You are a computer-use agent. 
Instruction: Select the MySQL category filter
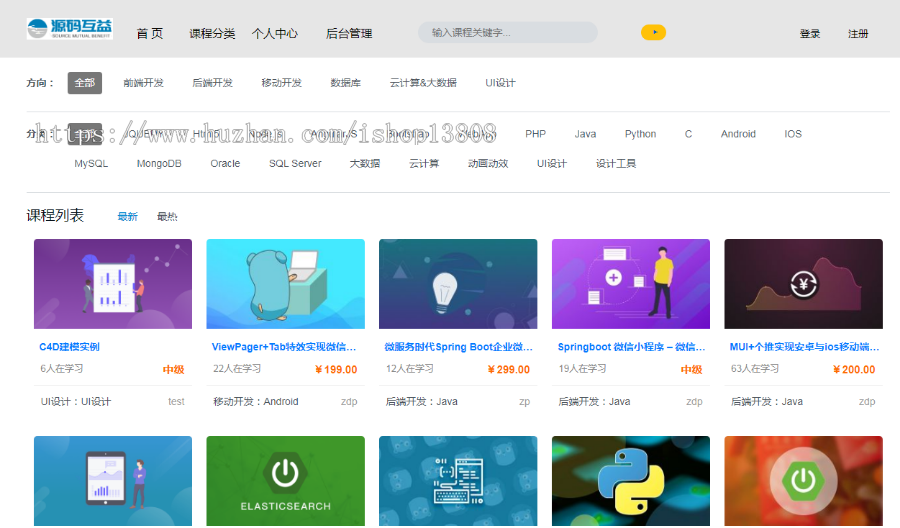(x=91, y=164)
